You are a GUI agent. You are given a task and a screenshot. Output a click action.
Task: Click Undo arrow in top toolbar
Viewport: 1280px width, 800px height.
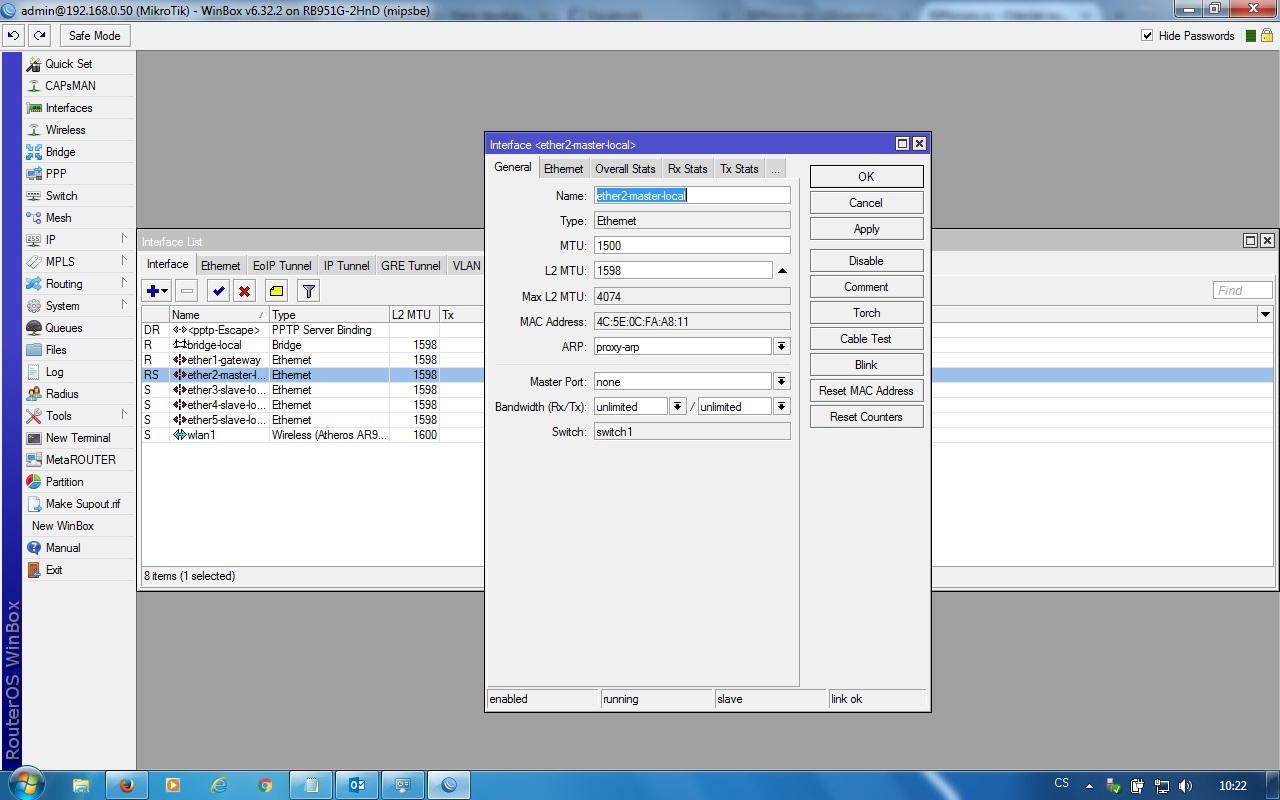[13, 36]
